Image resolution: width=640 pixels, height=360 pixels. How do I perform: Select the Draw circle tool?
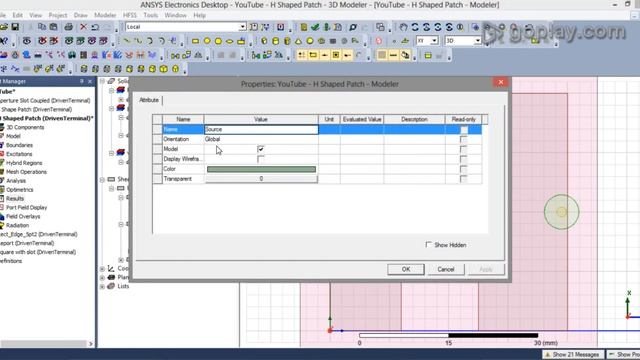click(207, 41)
